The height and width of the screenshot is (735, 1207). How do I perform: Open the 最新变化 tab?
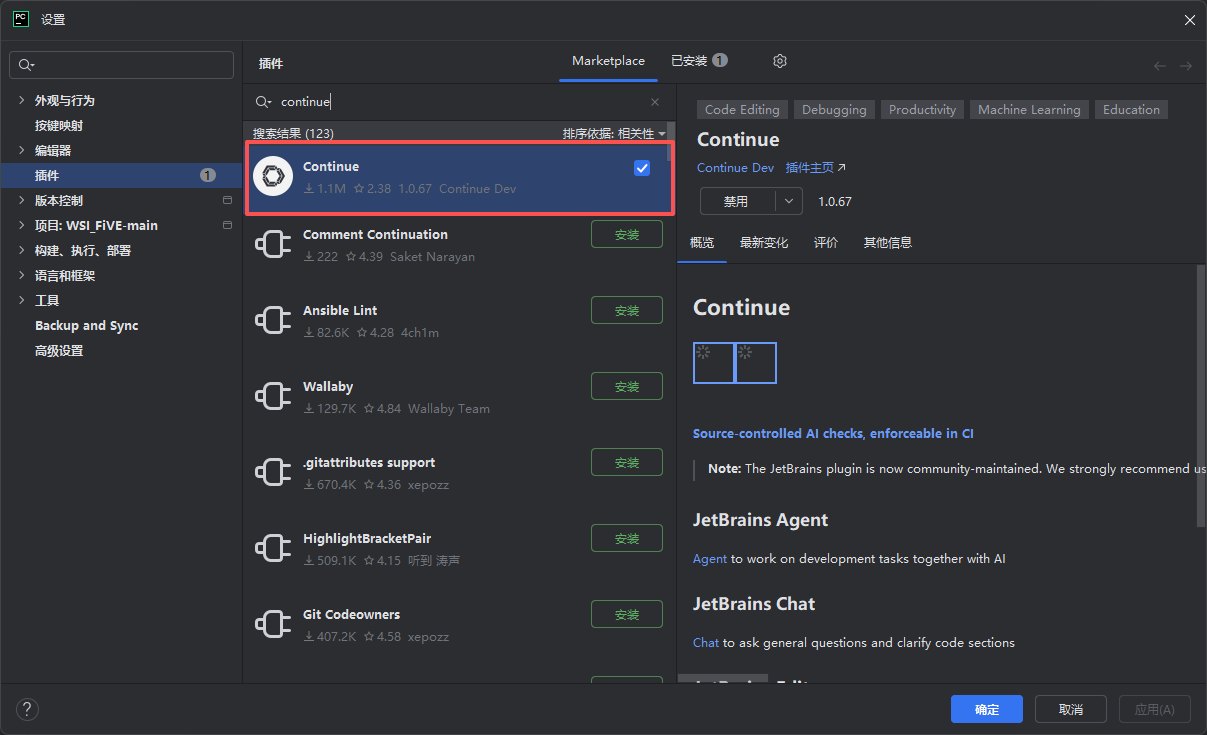pyautogui.click(x=764, y=243)
